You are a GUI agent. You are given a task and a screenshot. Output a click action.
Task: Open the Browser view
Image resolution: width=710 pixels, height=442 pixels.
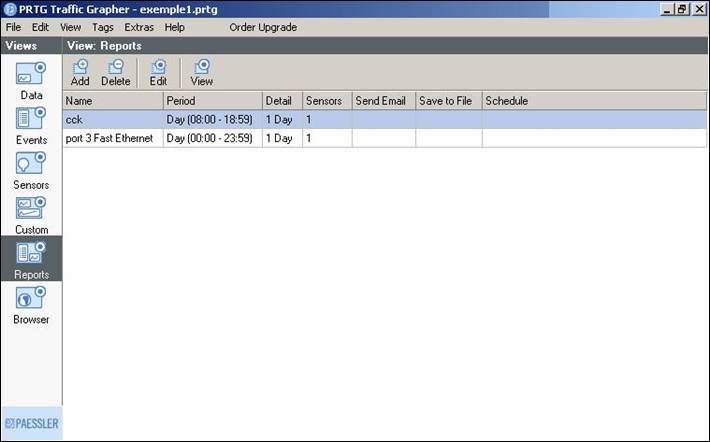click(31, 304)
